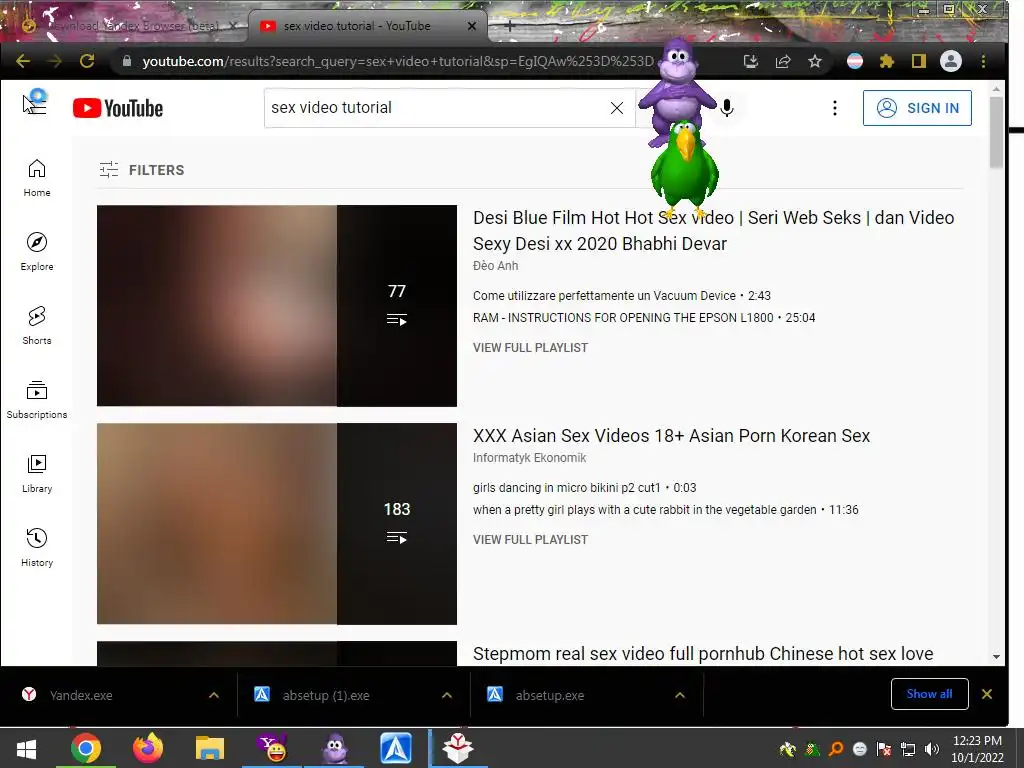Close the downloads bar

[987, 694]
